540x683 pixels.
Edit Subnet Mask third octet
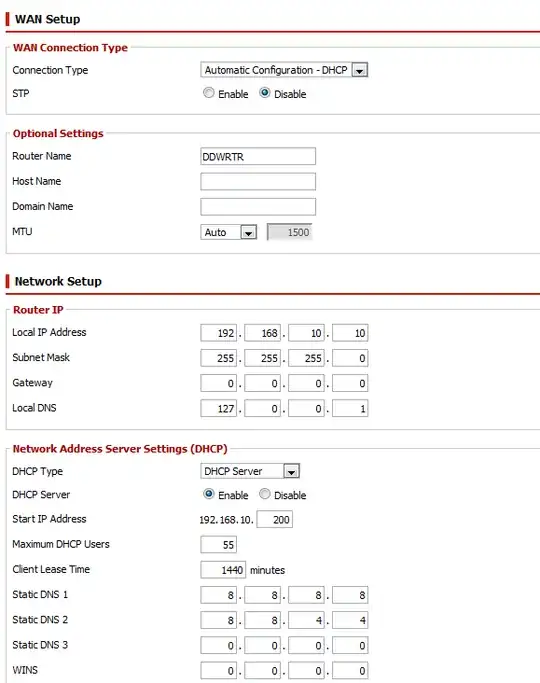tap(306, 358)
